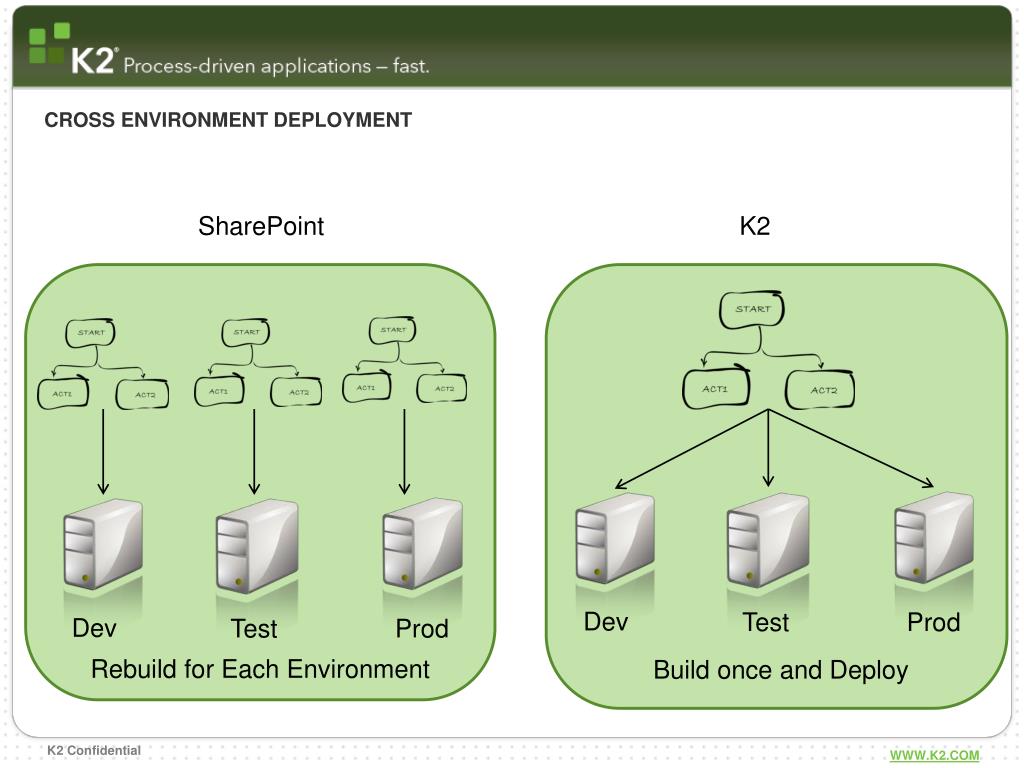Select the ACT1 box above SharePoint Dev

point(63,393)
